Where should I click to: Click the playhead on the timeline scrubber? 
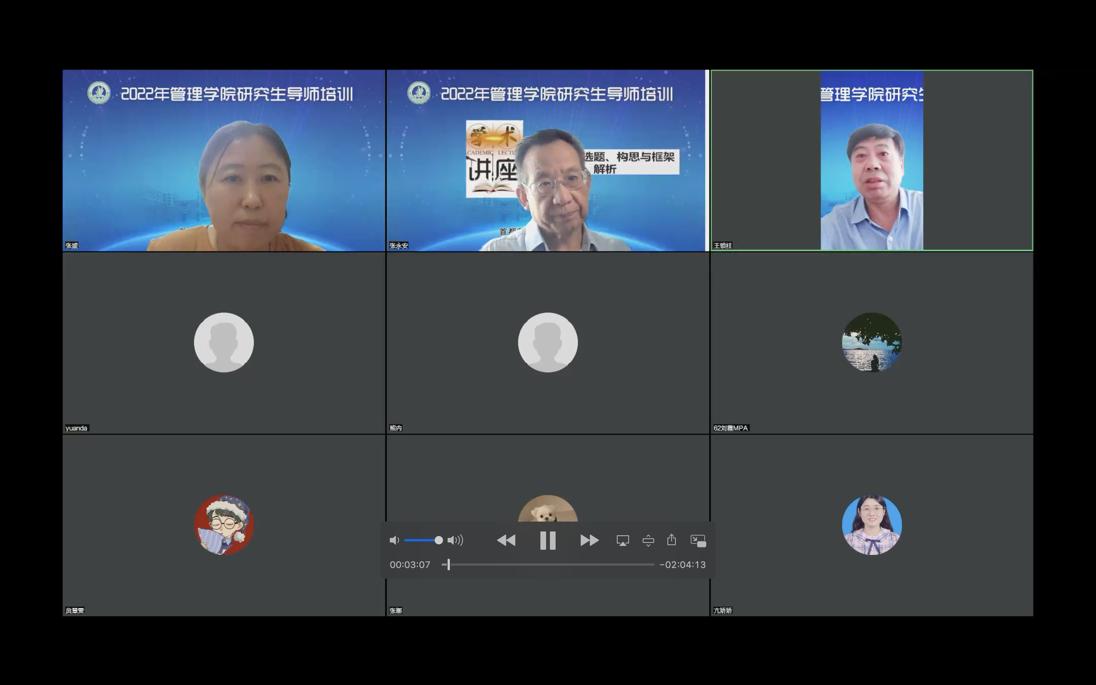pos(448,565)
